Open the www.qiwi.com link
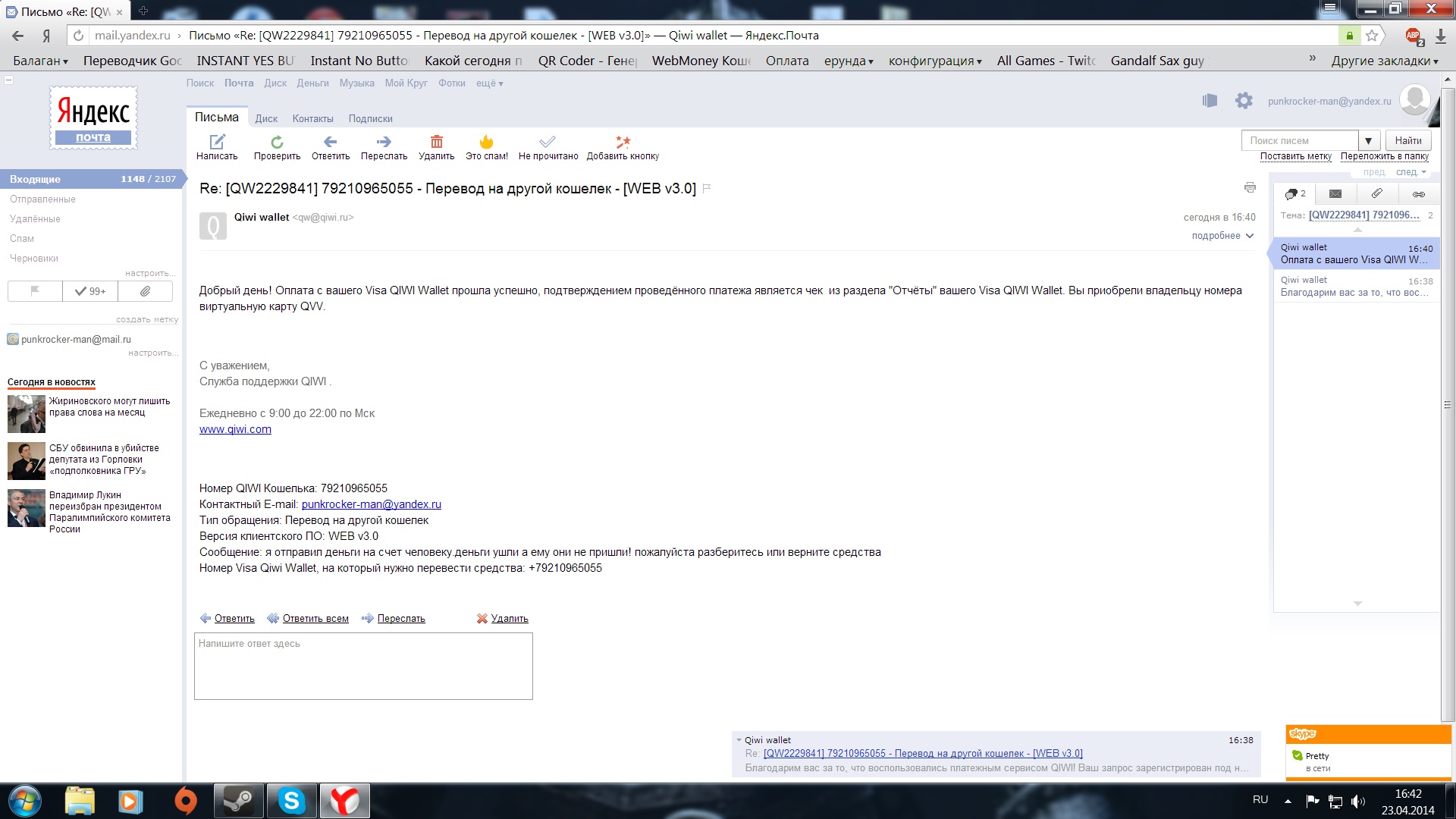This screenshot has height=819, width=1456. pos(235,429)
